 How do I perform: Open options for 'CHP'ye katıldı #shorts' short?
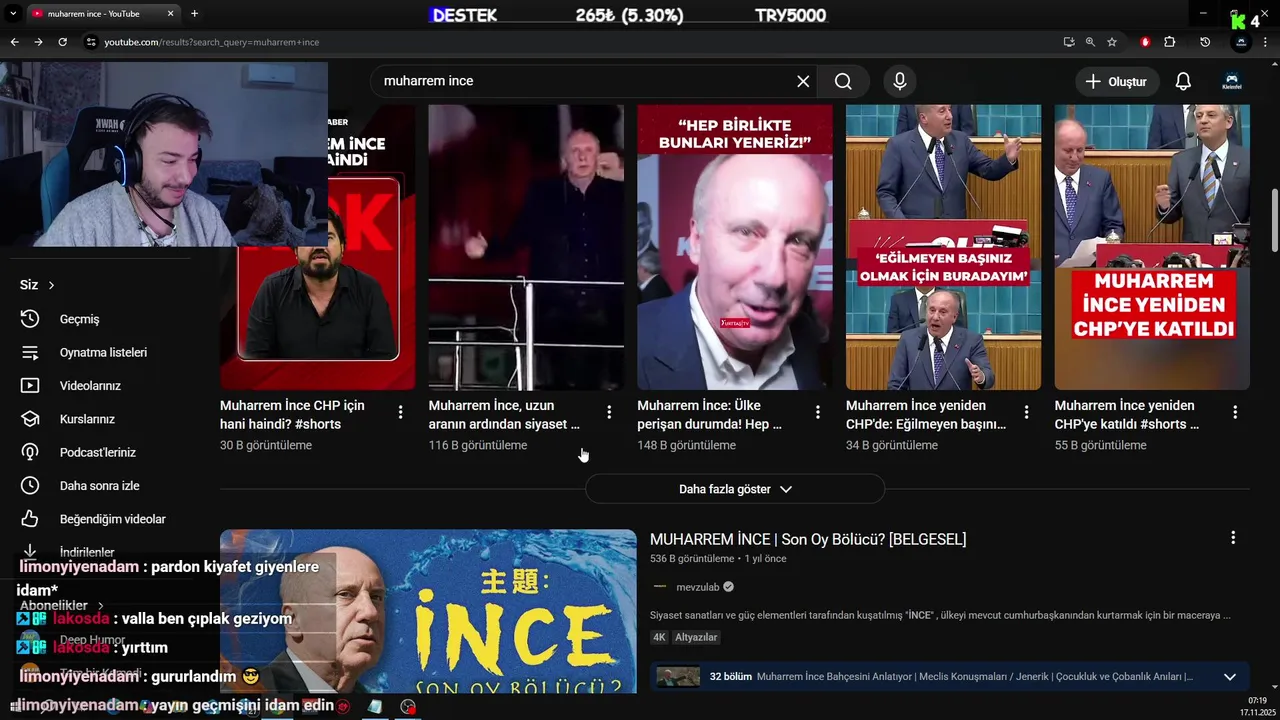[1235, 412]
